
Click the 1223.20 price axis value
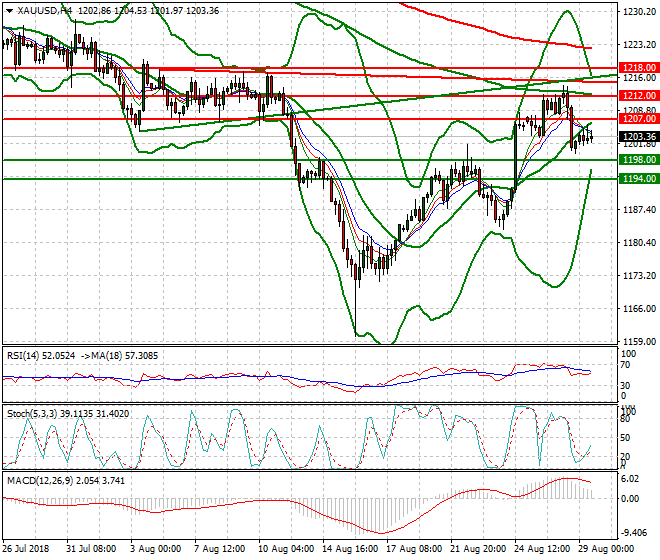point(639,45)
